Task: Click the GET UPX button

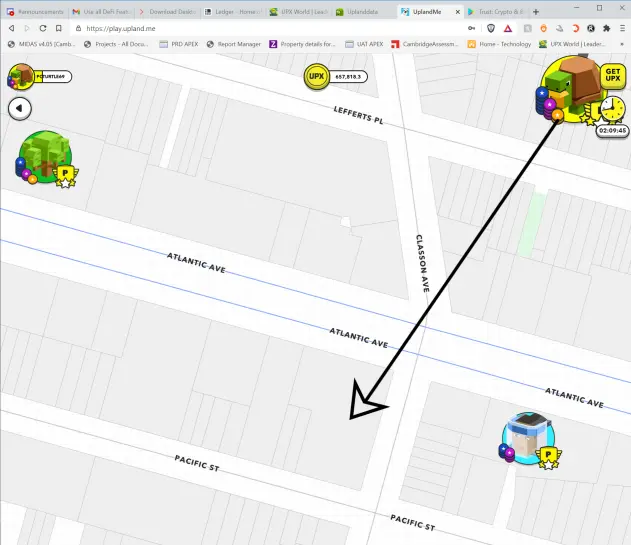Action: coord(612,75)
